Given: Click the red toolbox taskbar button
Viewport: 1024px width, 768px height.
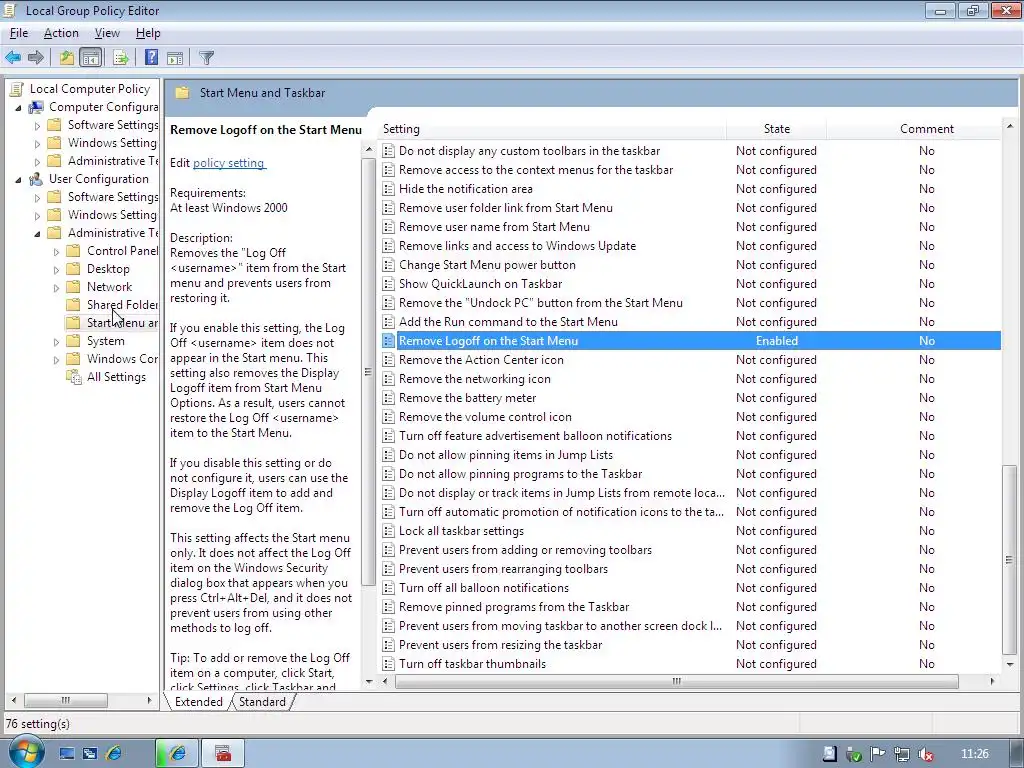Looking at the screenshot, I should tap(223, 753).
